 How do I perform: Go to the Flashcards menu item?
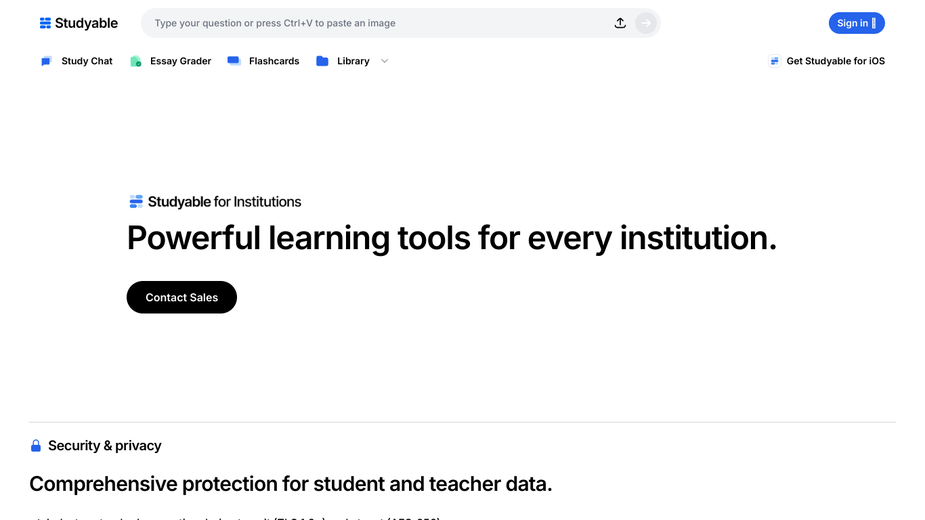(x=274, y=61)
